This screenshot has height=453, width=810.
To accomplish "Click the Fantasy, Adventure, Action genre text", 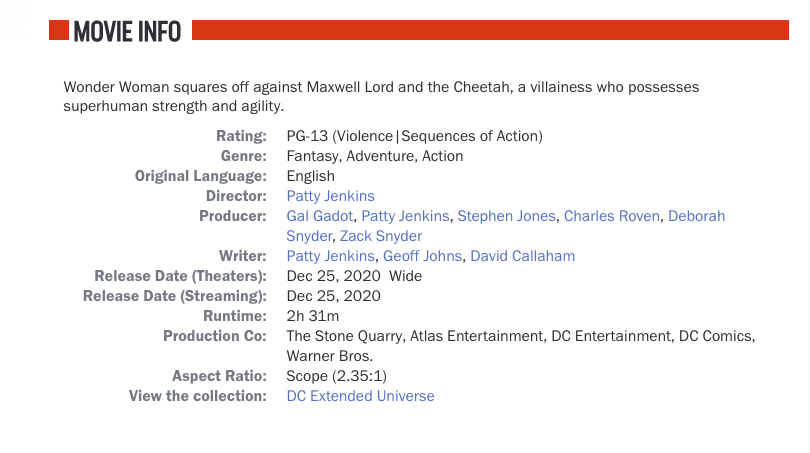I will [375, 156].
